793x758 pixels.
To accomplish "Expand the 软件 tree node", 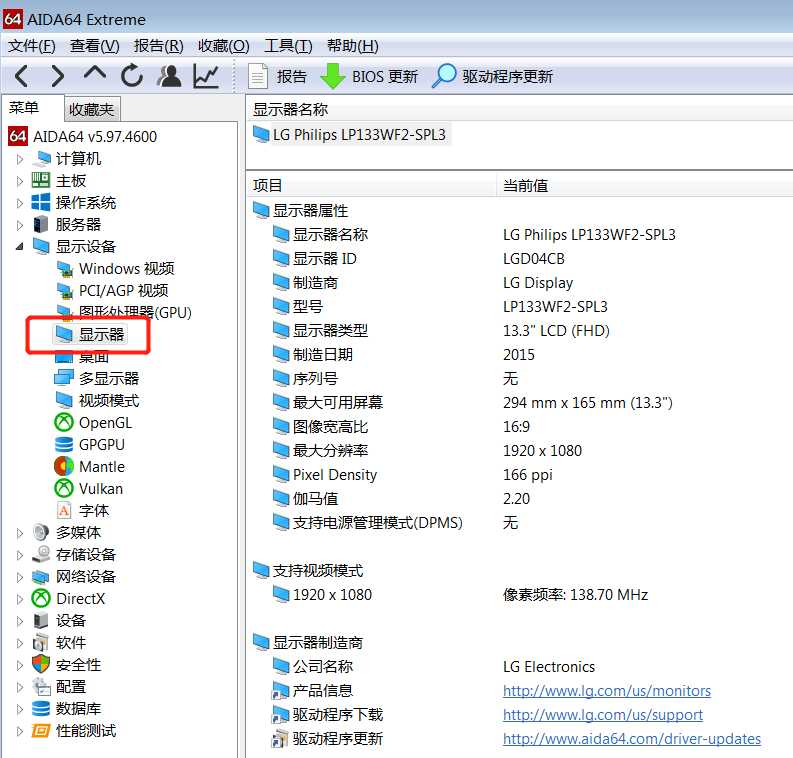I will (x=20, y=643).
